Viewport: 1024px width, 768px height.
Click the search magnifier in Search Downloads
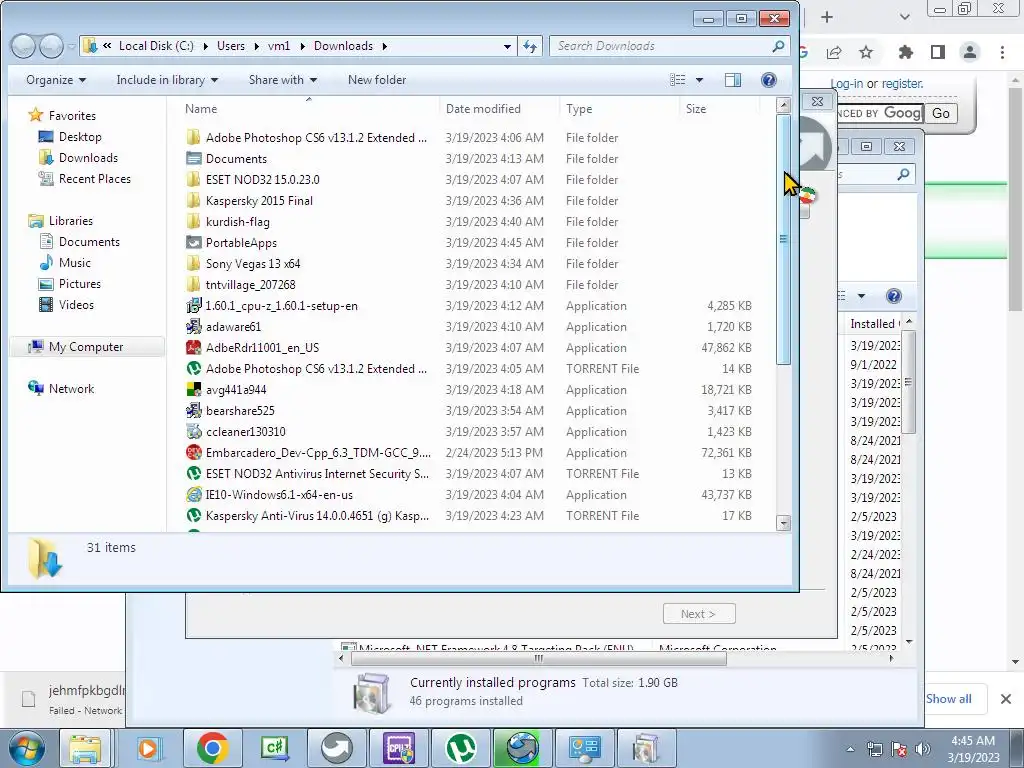click(778, 46)
